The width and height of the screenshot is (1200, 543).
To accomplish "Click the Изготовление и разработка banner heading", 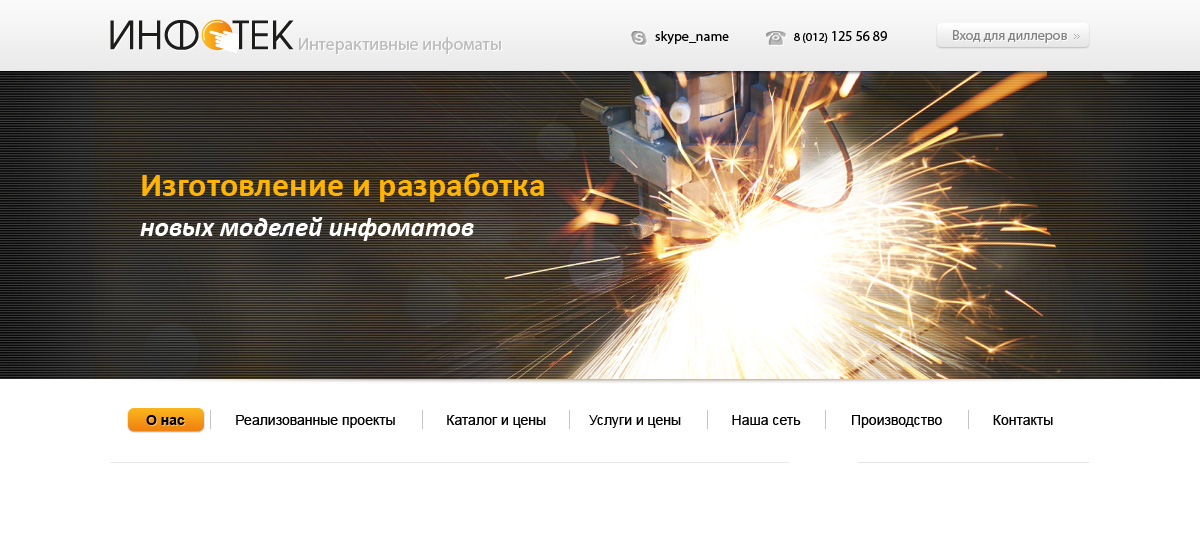I will click(342, 186).
